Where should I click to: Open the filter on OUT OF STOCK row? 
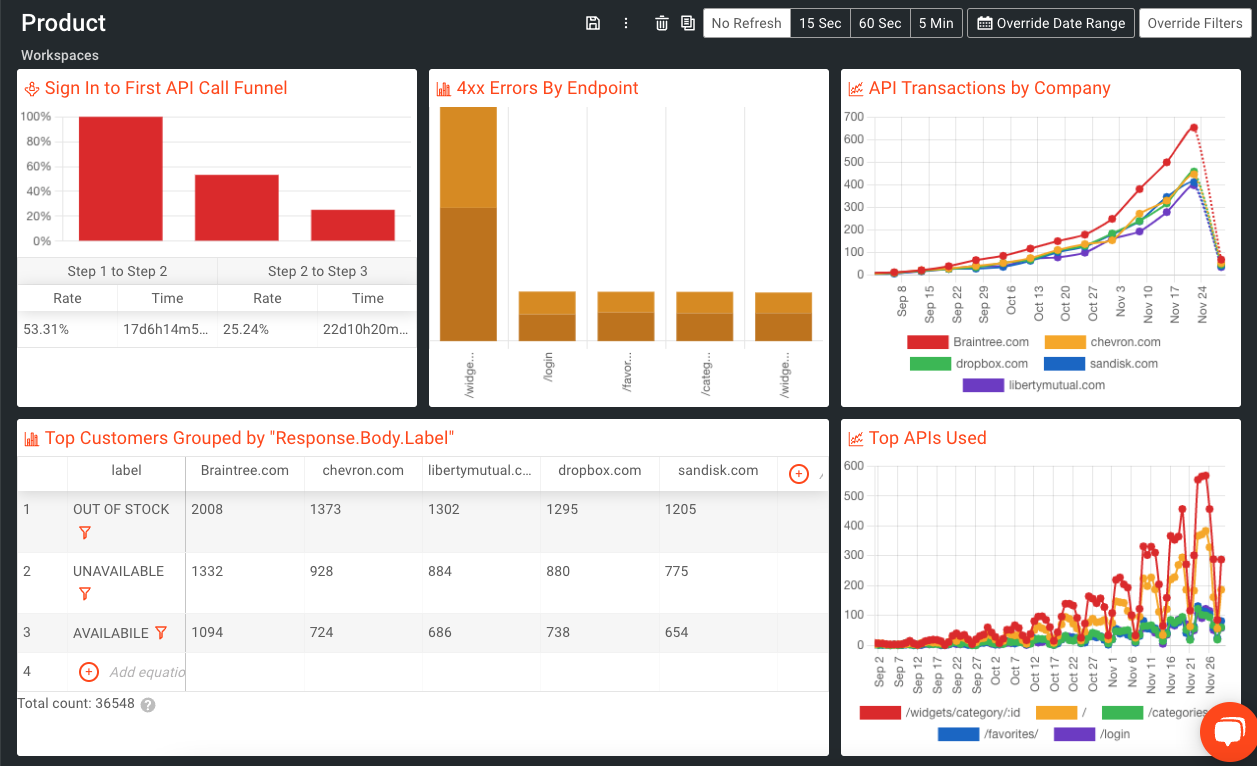click(x=85, y=533)
